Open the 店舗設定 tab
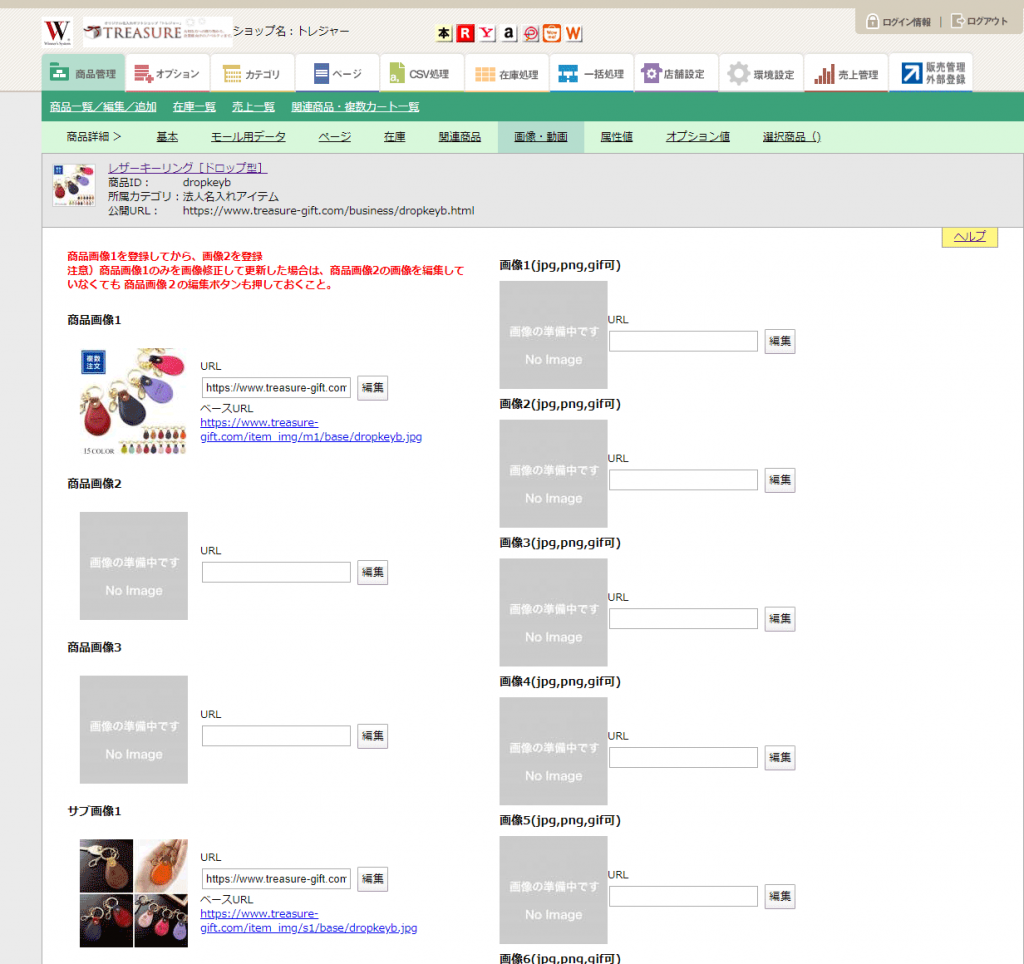The width and height of the screenshot is (1024, 964). [x=674, y=74]
